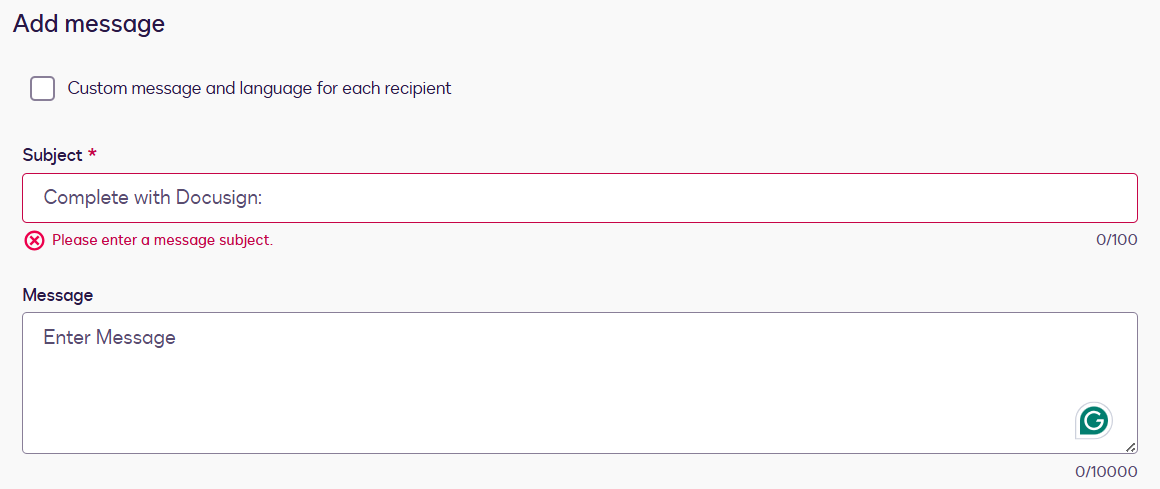Click the Grammarly icon in the Message box
The width and height of the screenshot is (1160, 489).
1094,420
